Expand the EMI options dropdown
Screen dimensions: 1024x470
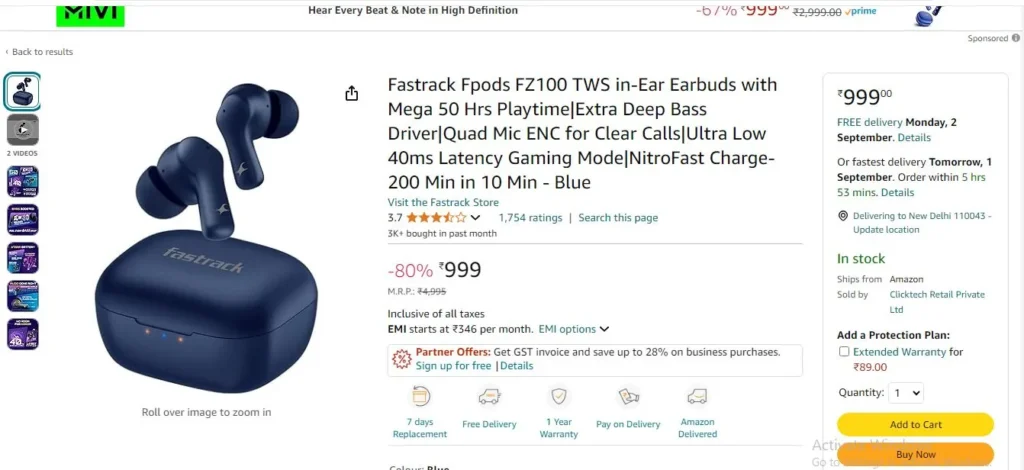click(573, 329)
